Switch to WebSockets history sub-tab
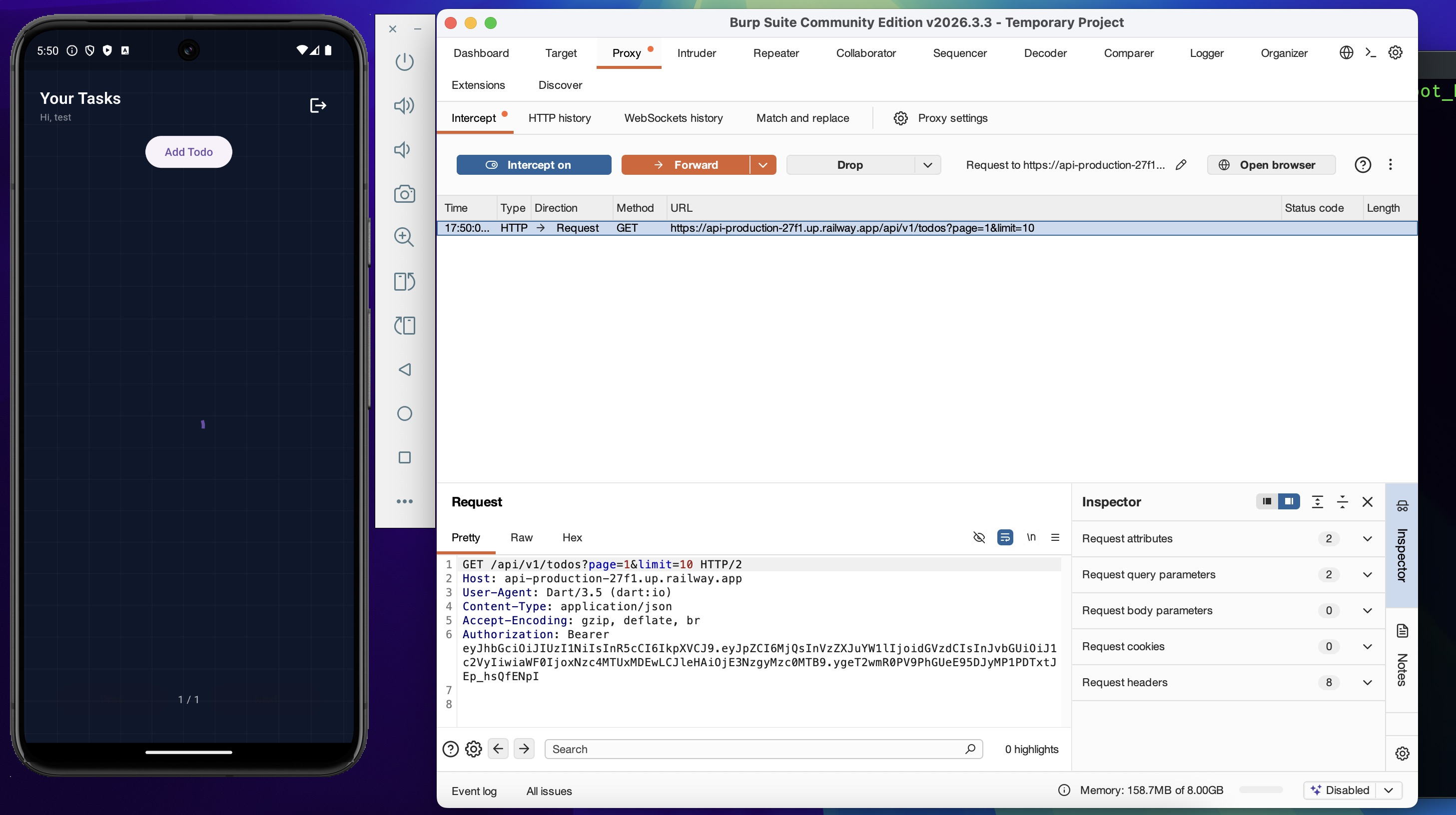This screenshot has width=1456, height=815. pyautogui.click(x=673, y=118)
